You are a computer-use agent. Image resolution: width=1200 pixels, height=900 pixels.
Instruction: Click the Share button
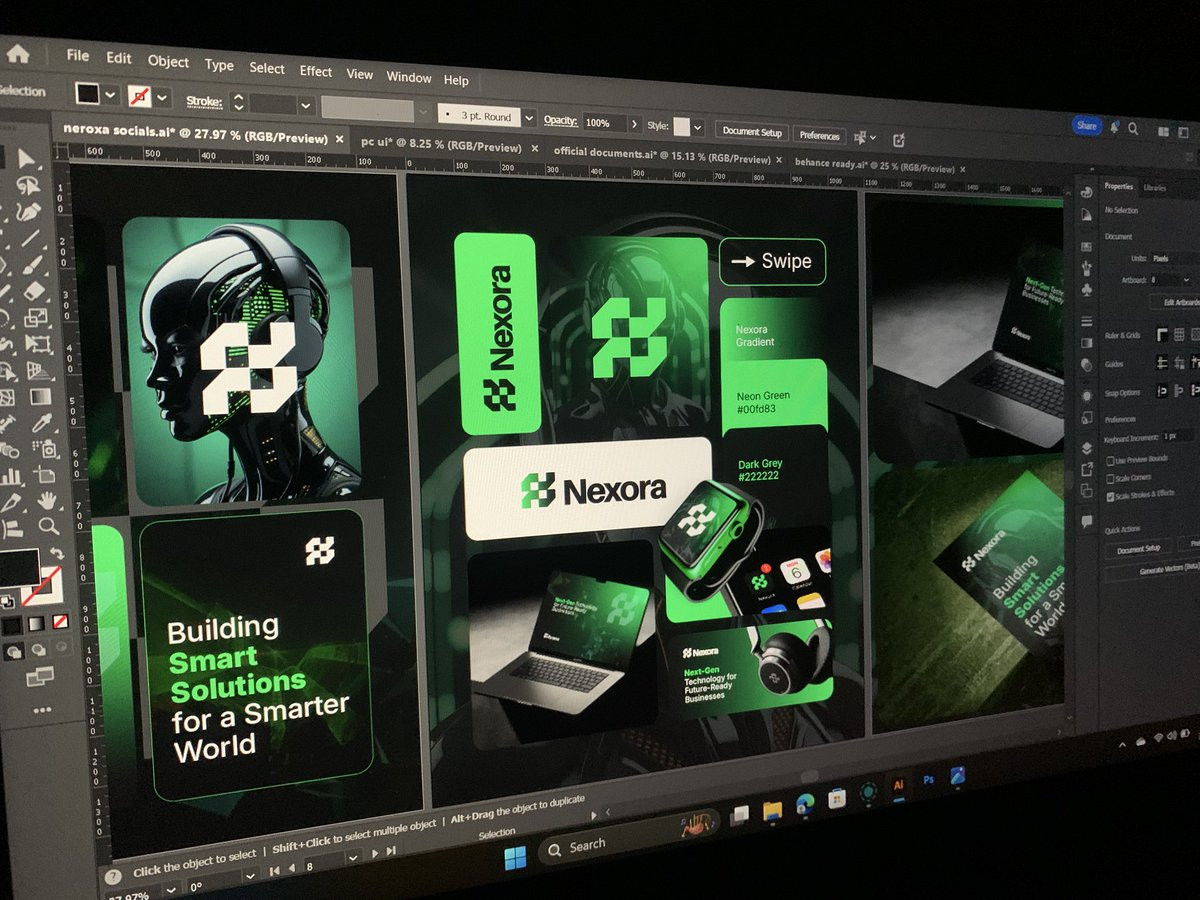click(x=1087, y=125)
